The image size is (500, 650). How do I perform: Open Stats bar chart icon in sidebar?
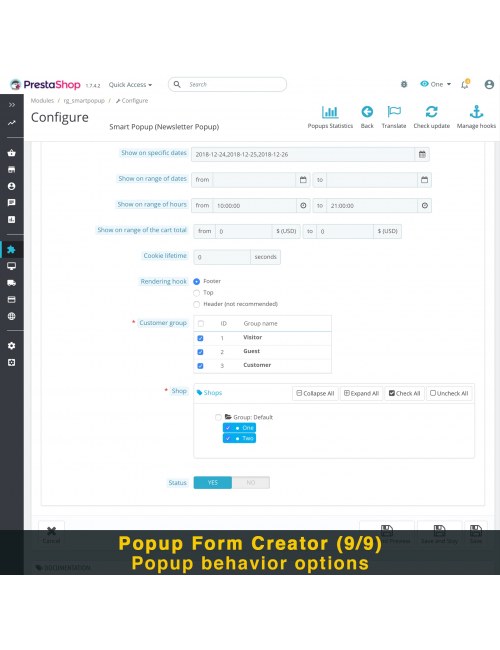coord(12,219)
